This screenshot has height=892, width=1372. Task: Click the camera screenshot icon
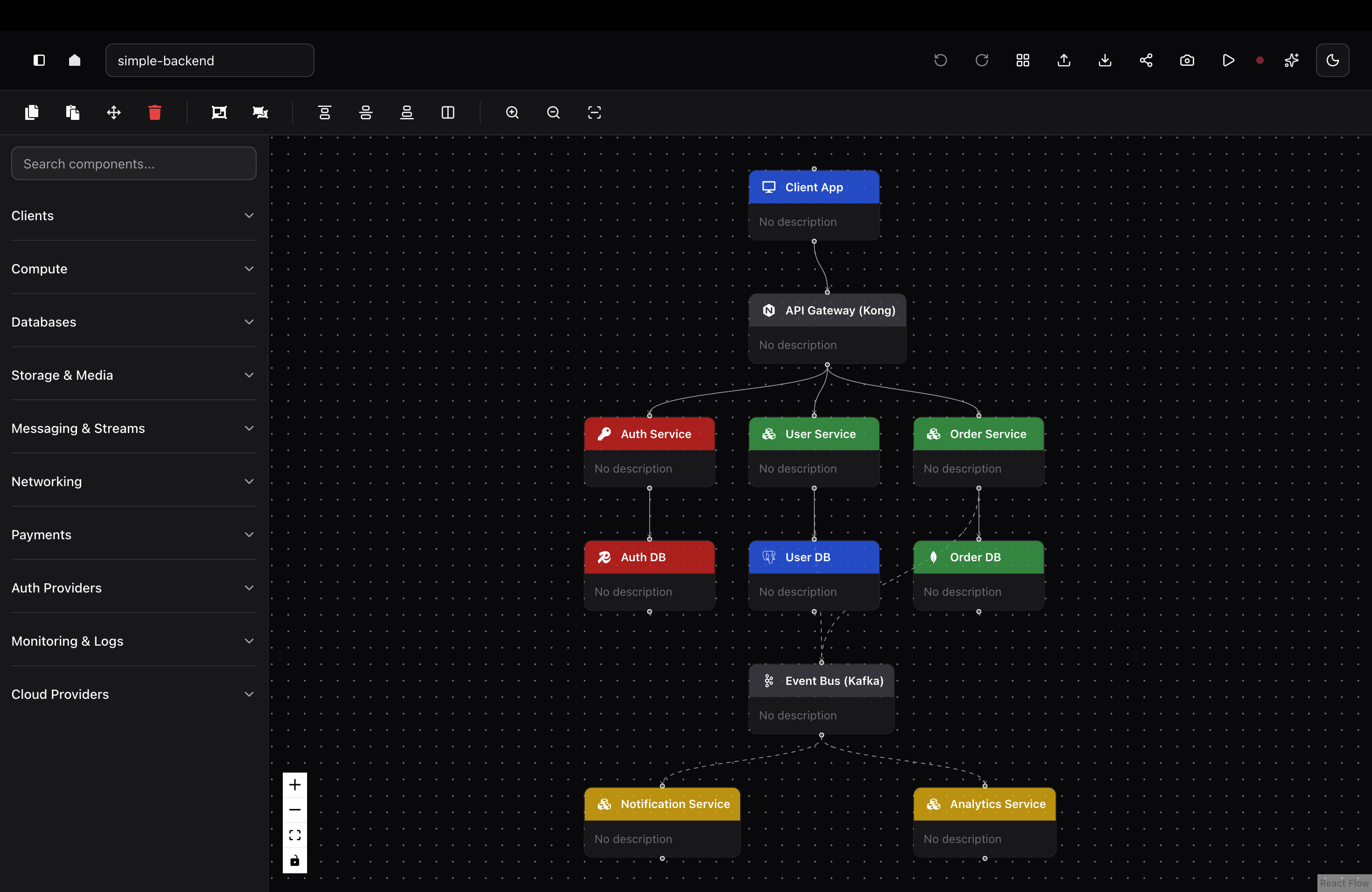(1187, 61)
